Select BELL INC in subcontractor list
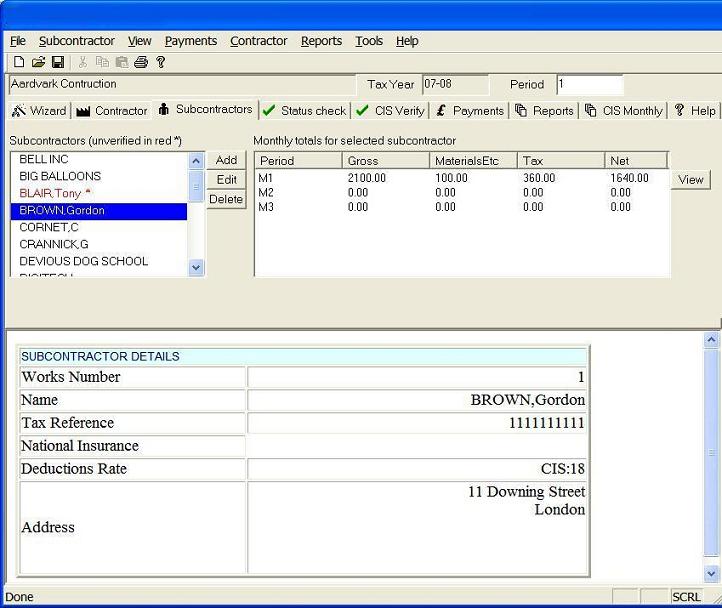This screenshot has width=722, height=608. [x=99, y=159]
